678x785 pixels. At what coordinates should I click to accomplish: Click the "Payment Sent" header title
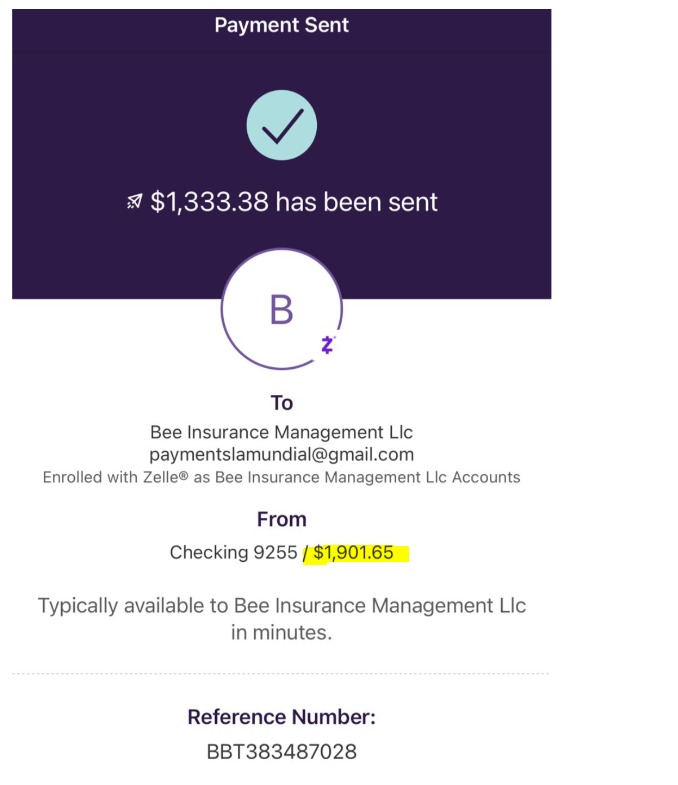(x=281, y=24)
